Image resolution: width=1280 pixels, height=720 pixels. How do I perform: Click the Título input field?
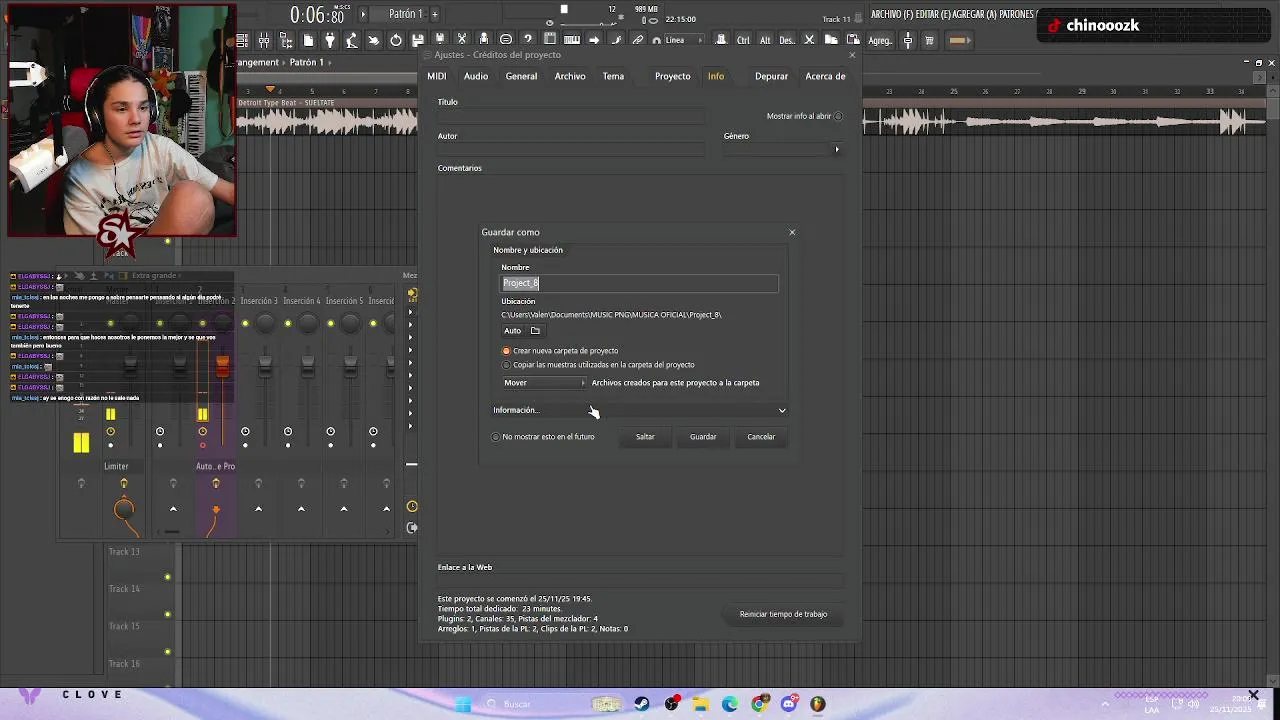(x=571, y=116)
